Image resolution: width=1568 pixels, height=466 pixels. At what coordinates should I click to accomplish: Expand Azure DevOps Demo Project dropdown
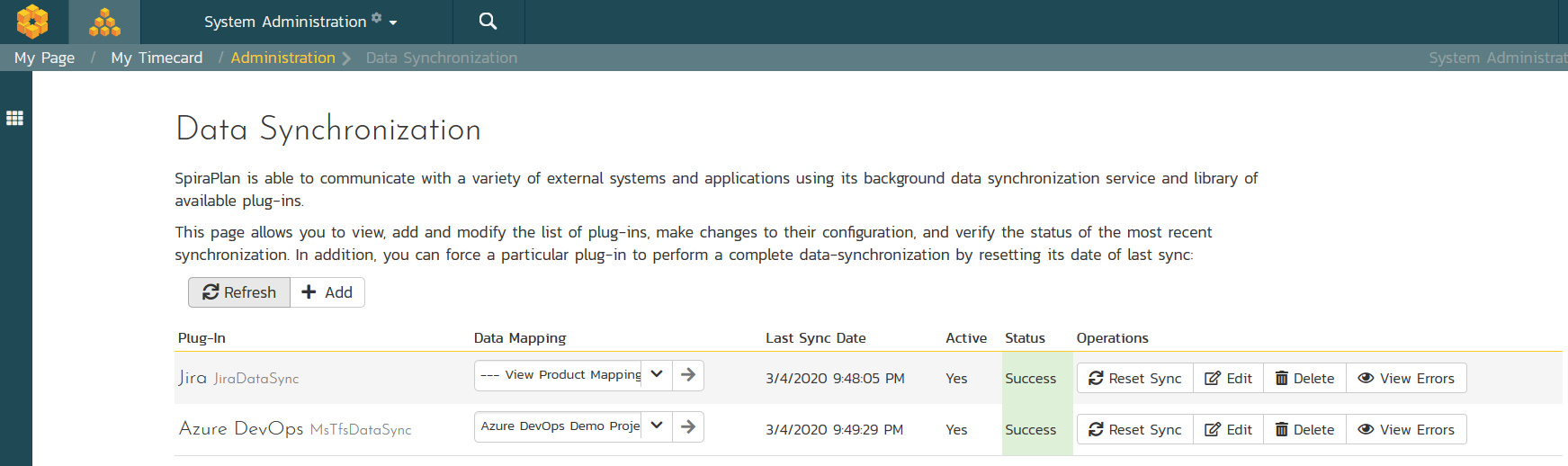click(x=657, y=426)
